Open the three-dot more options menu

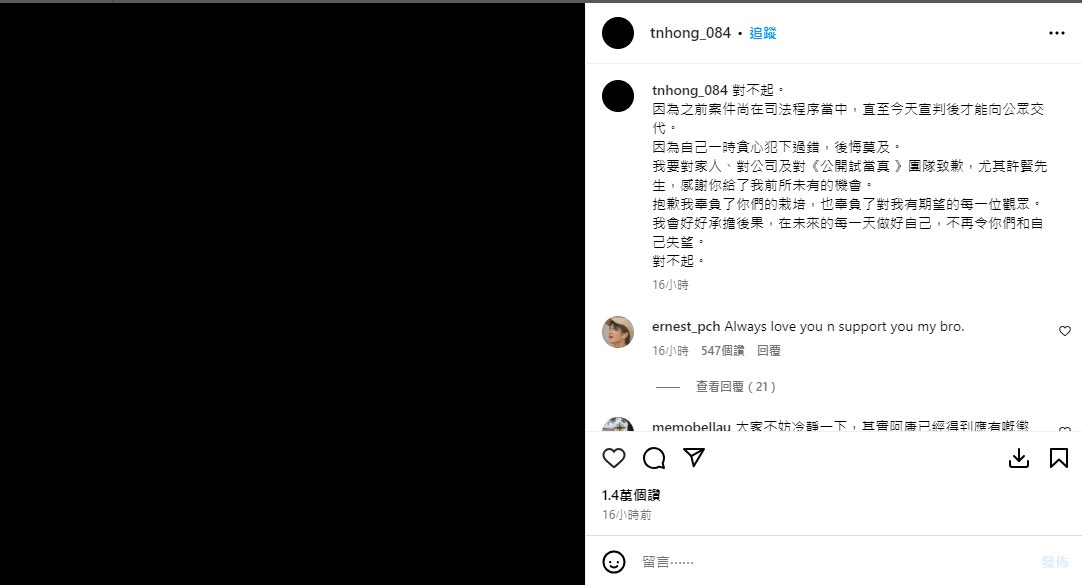[x=1056, y=33]
